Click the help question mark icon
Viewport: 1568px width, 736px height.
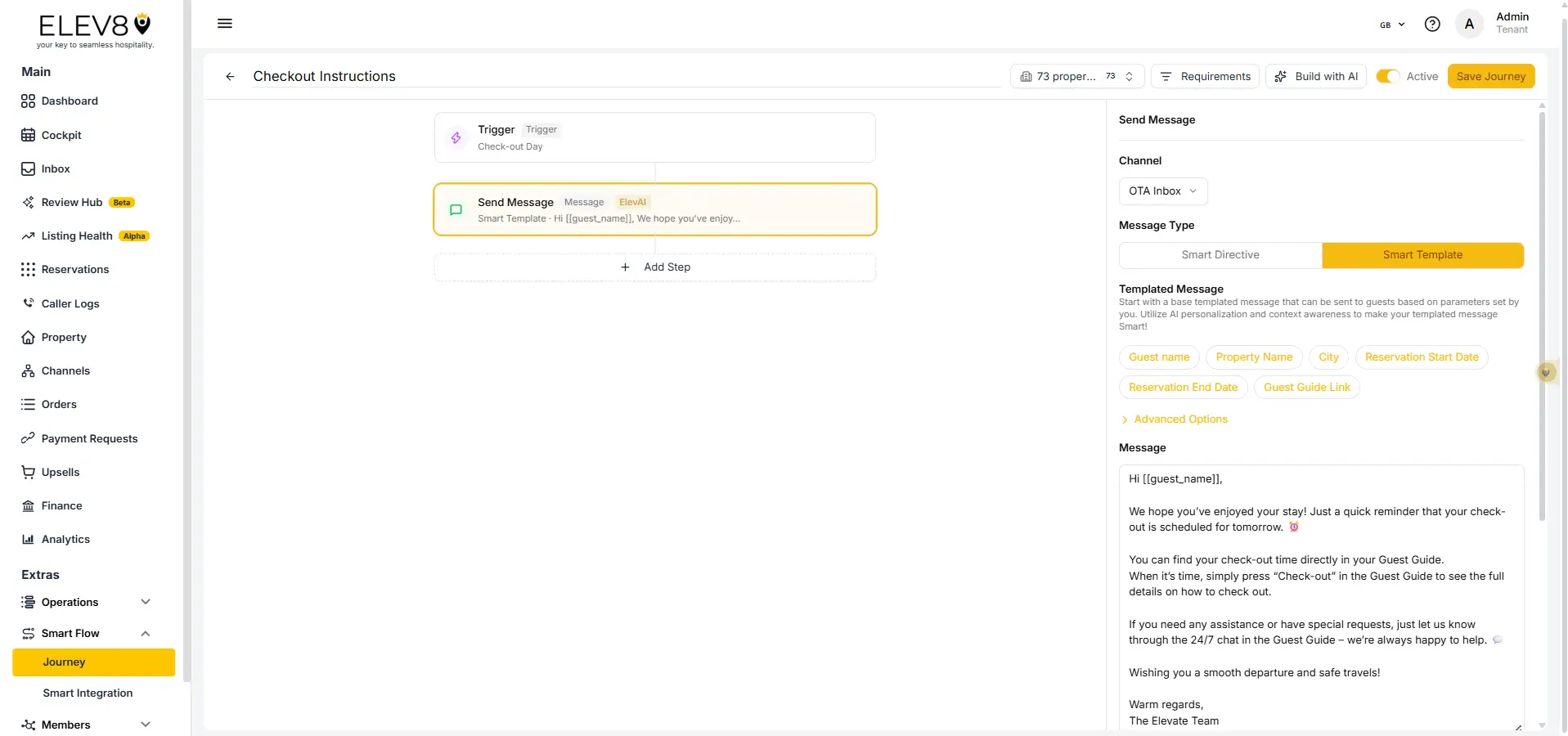point(1432,24)
